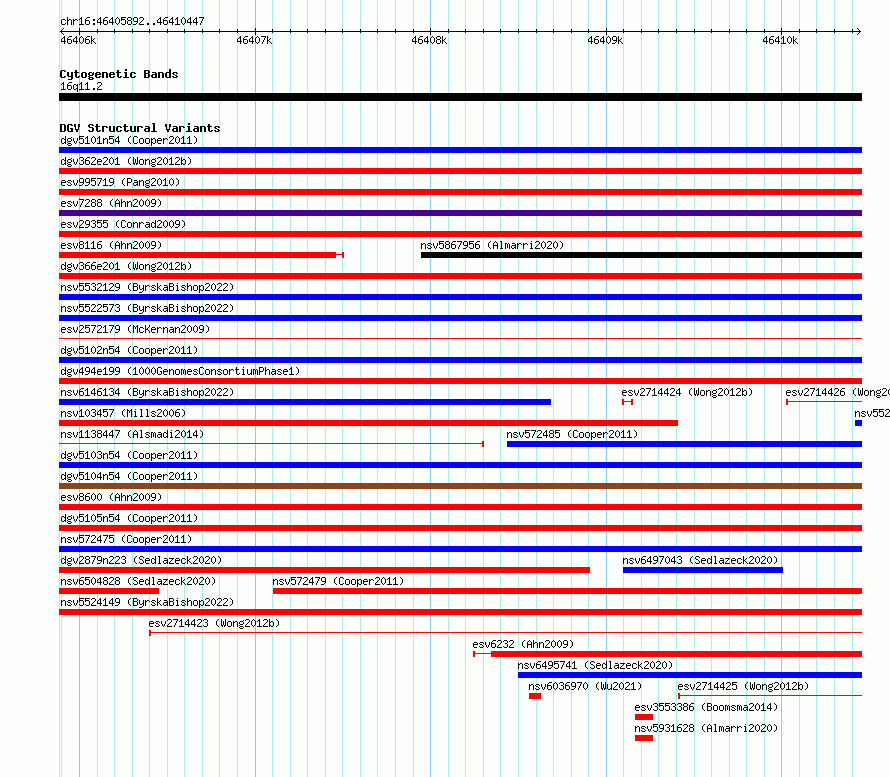Viewport: 890px width, 777px height.
Task: Click the brown dgv5104n54 variant bar
Action: point(460,486)
